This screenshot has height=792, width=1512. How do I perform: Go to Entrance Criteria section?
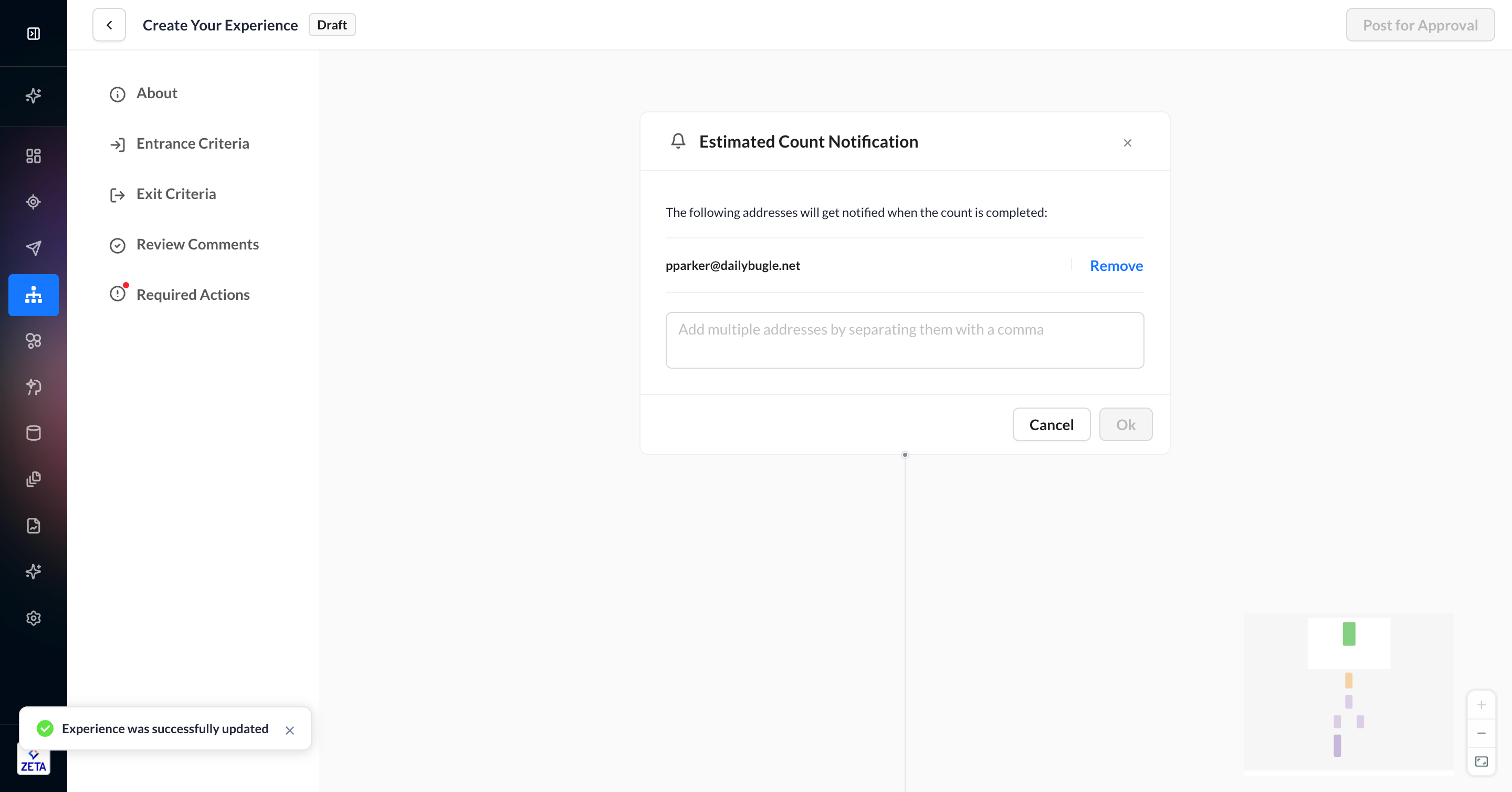point(193,144)
